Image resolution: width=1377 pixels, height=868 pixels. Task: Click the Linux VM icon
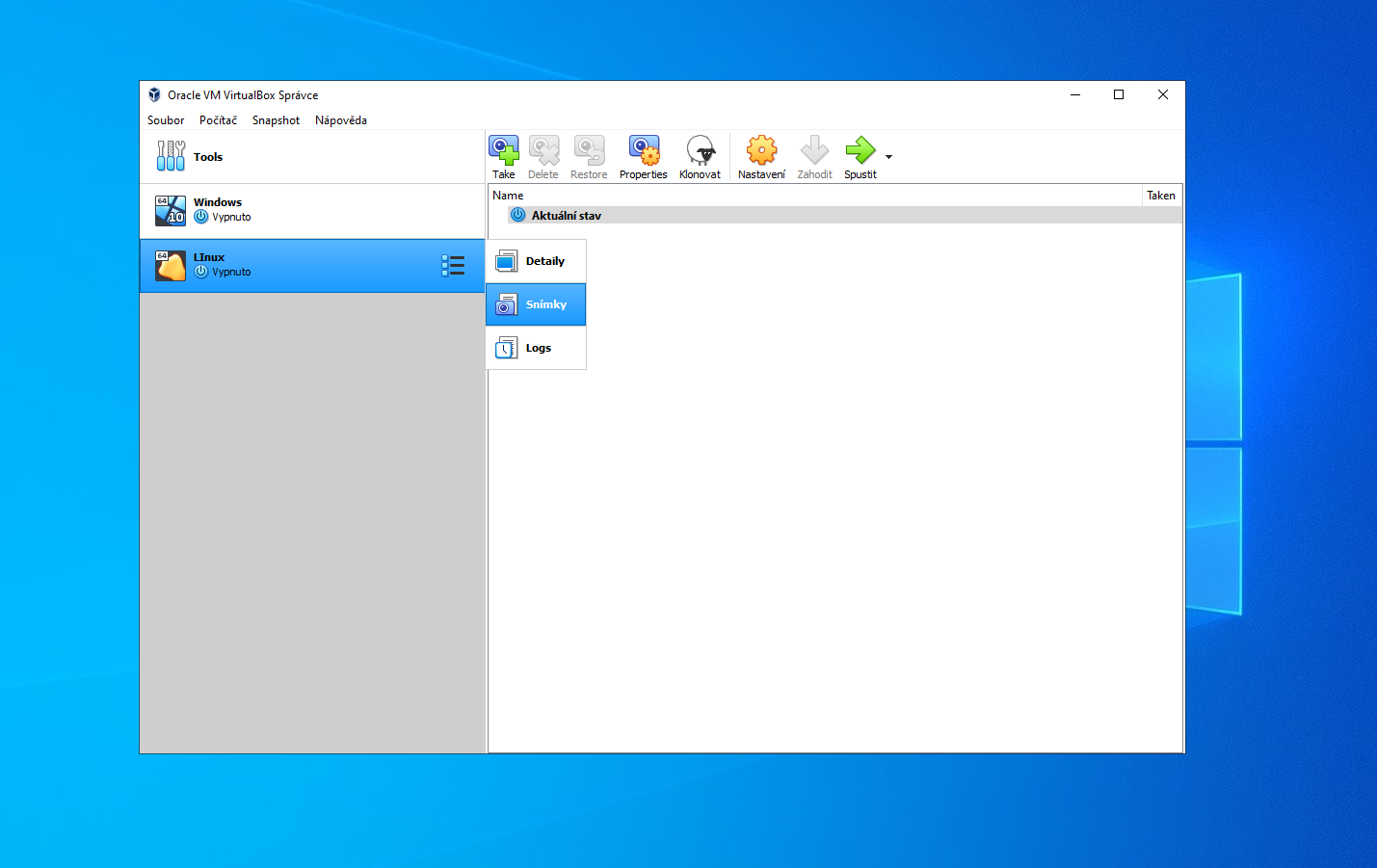(x=171, y=265)
